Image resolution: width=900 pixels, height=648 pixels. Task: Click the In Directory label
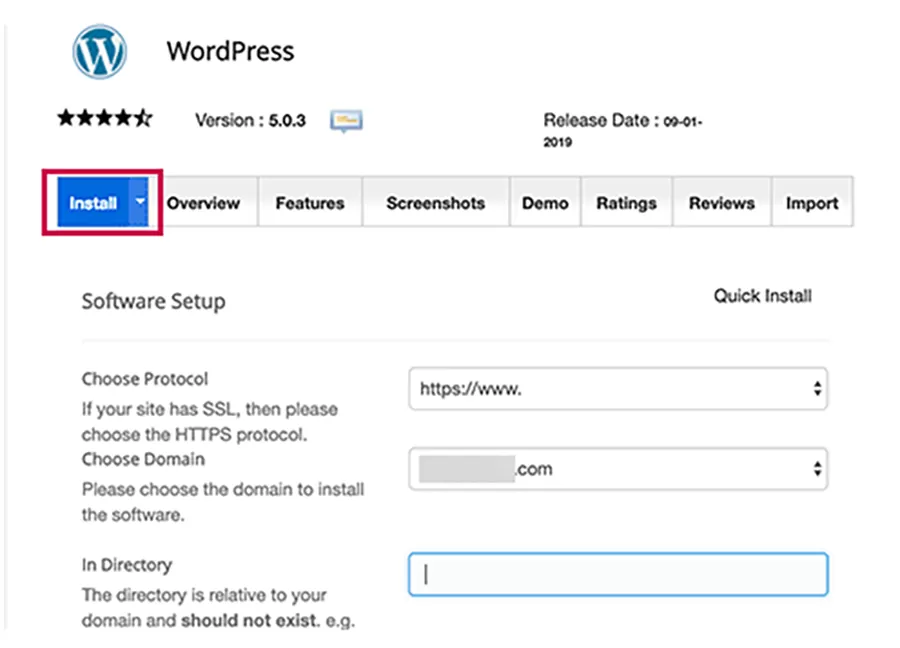127,565
